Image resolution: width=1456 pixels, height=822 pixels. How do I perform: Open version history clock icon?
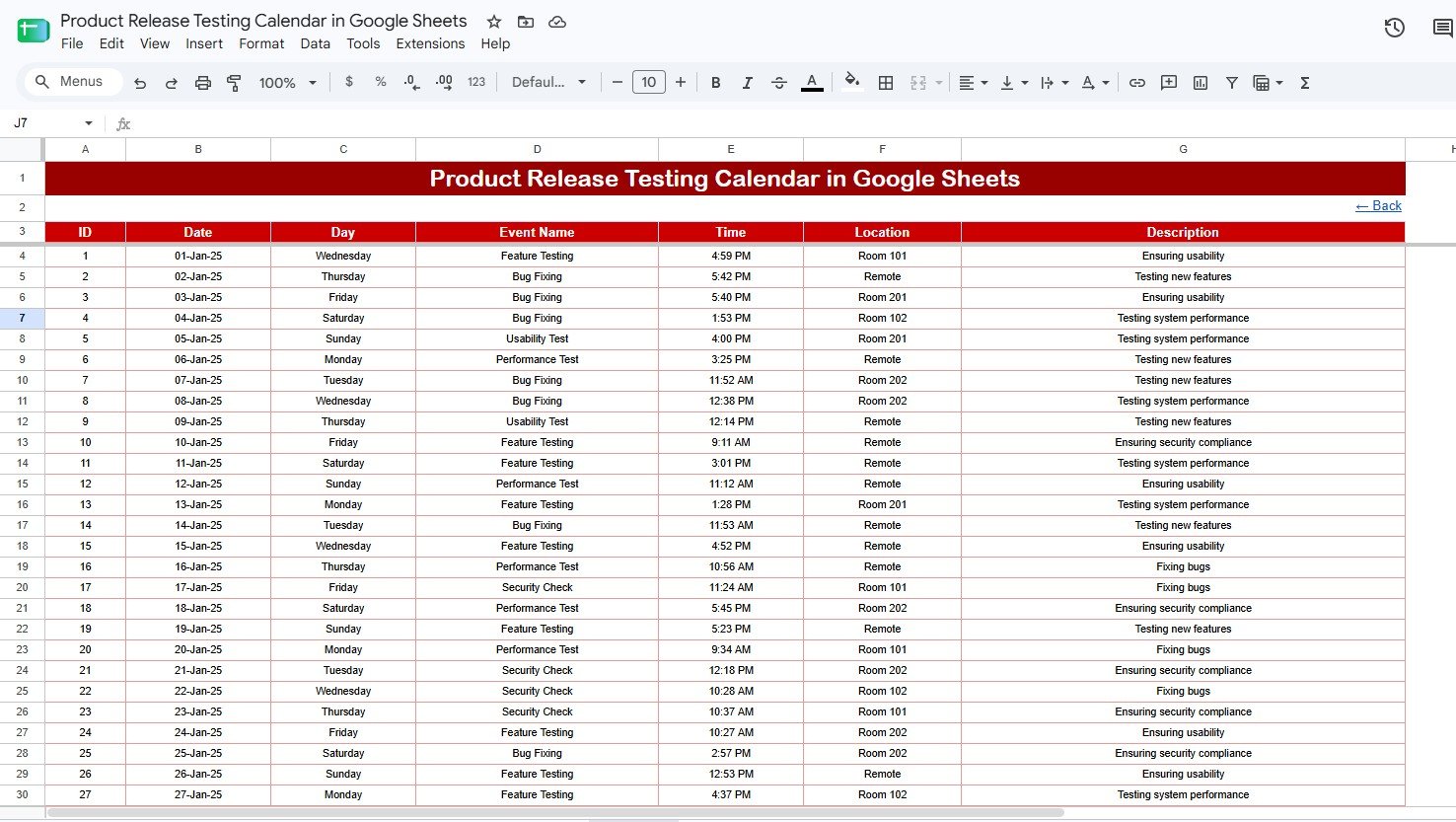click(1394, 28)
